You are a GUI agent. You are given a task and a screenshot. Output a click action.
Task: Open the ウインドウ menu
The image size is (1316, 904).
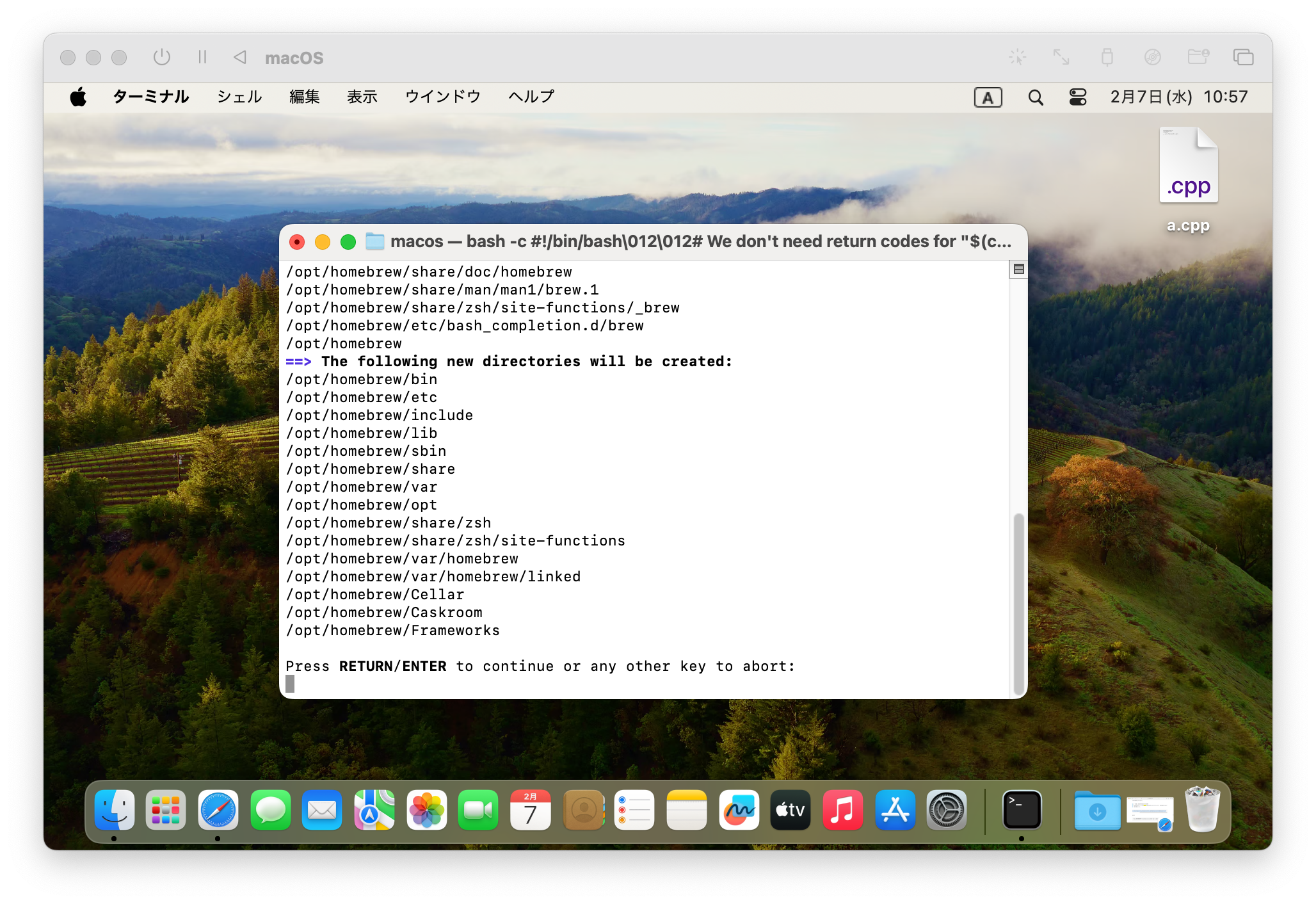pyautogui.click(x=442, y=97)
